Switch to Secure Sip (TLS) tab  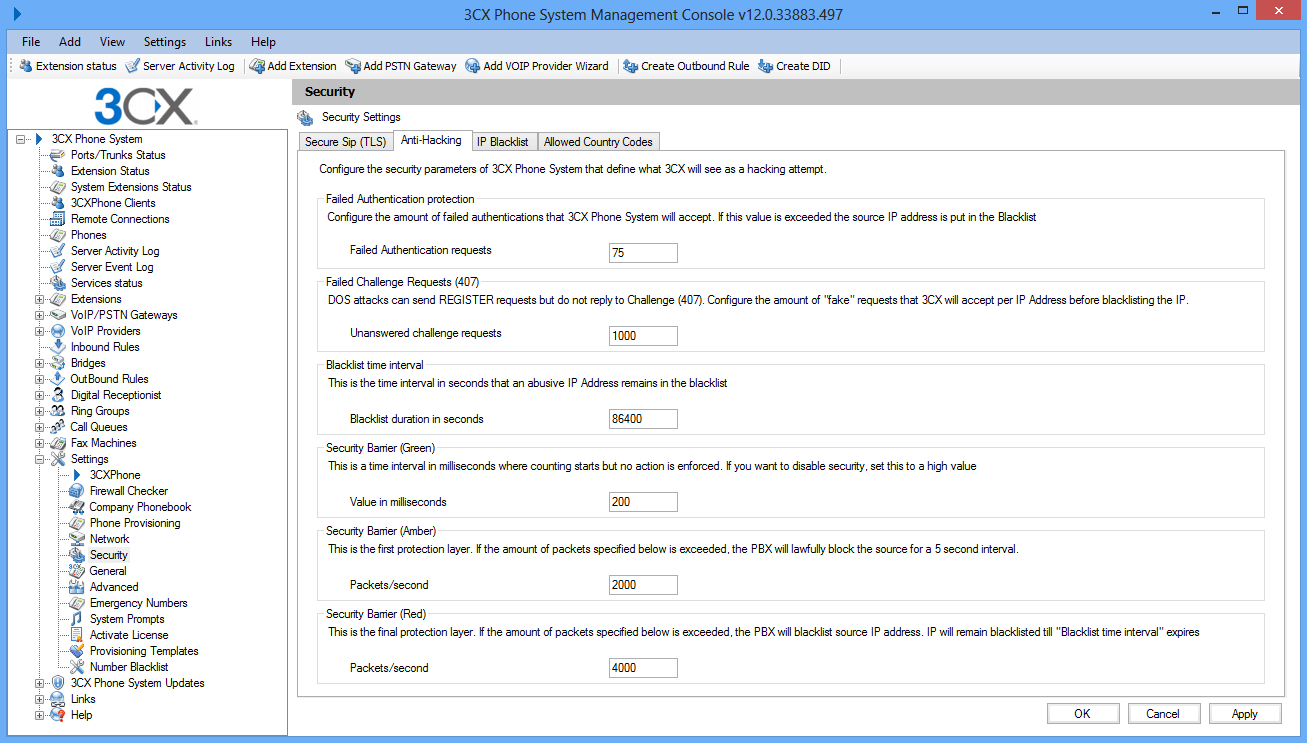click(346, 142)
